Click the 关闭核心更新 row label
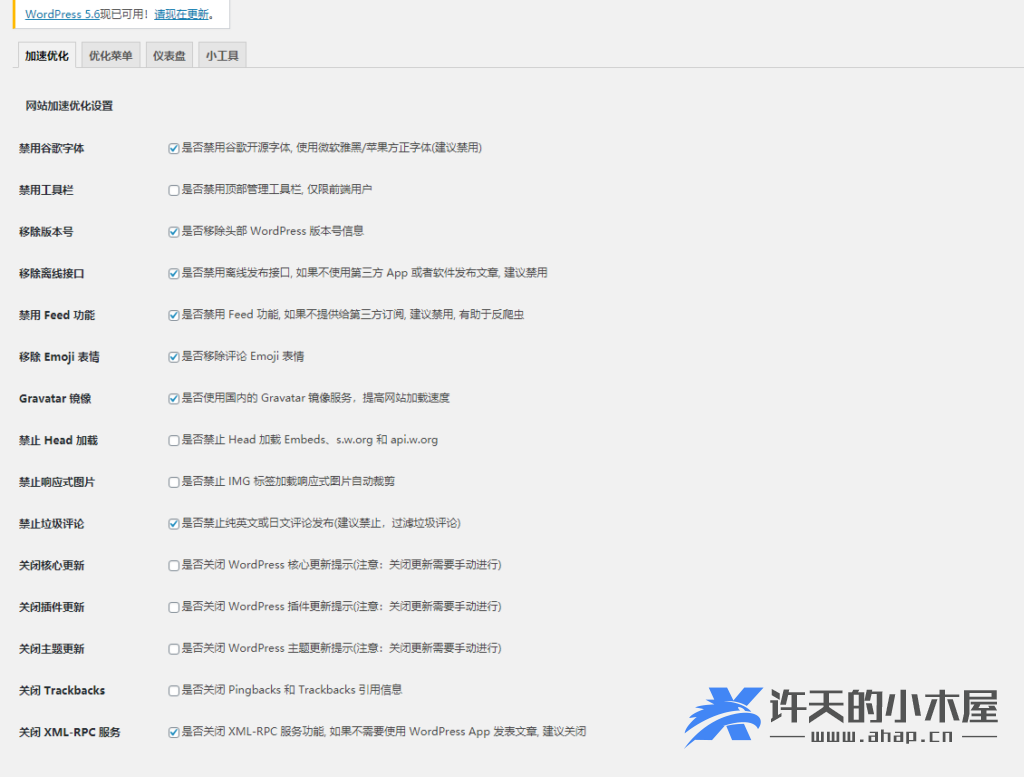 pos(52,565)
